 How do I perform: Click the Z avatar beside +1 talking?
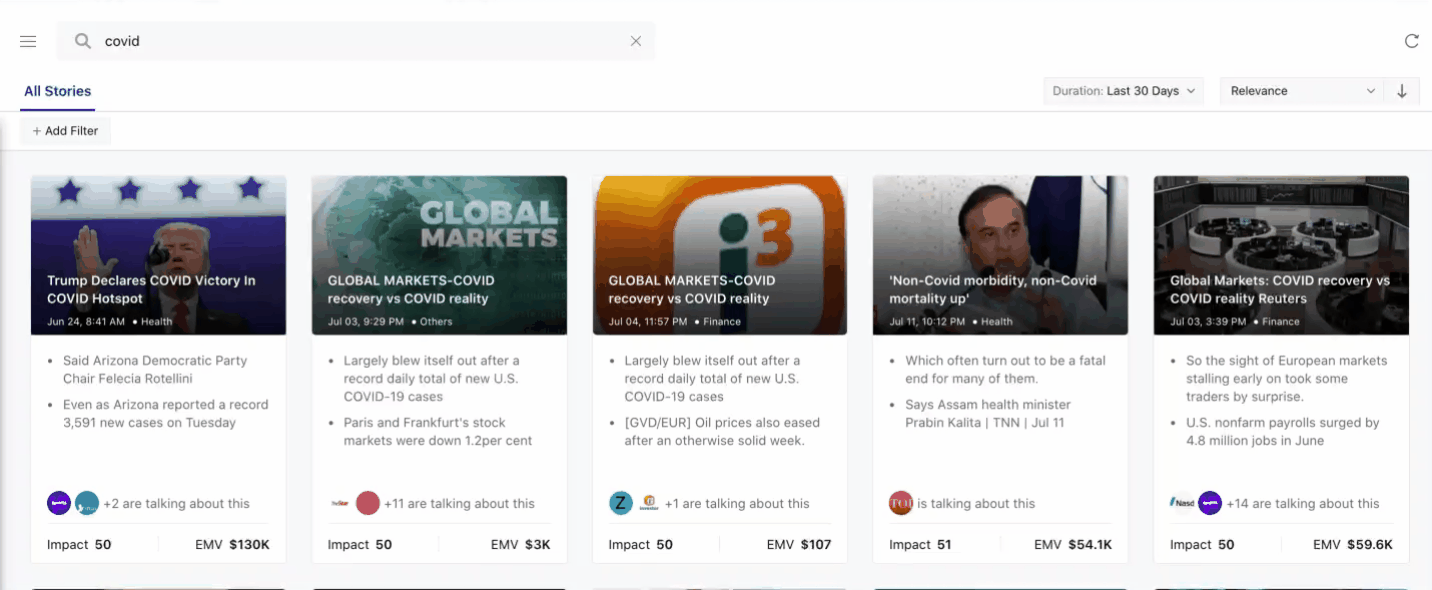pos(621,503)
